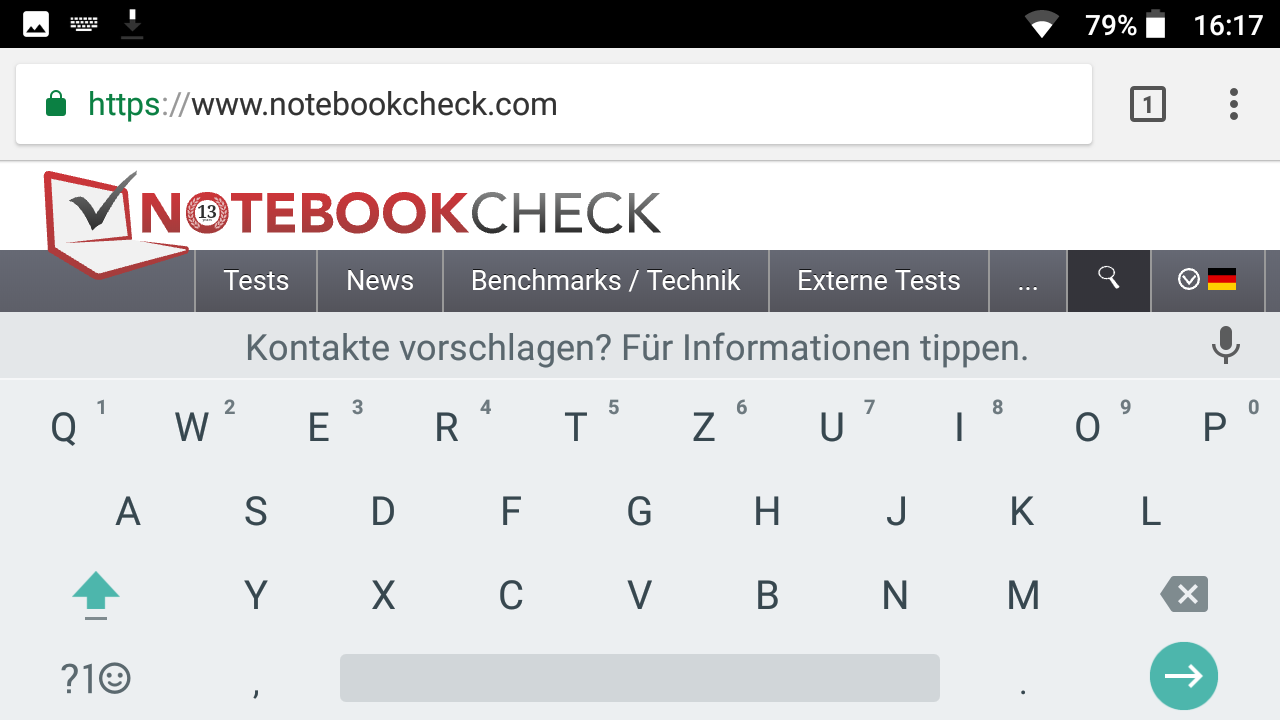The height and width of the screenshot is (720, 1280).
Task: Focus the URL address bar
Action: (x=554, y=104)
